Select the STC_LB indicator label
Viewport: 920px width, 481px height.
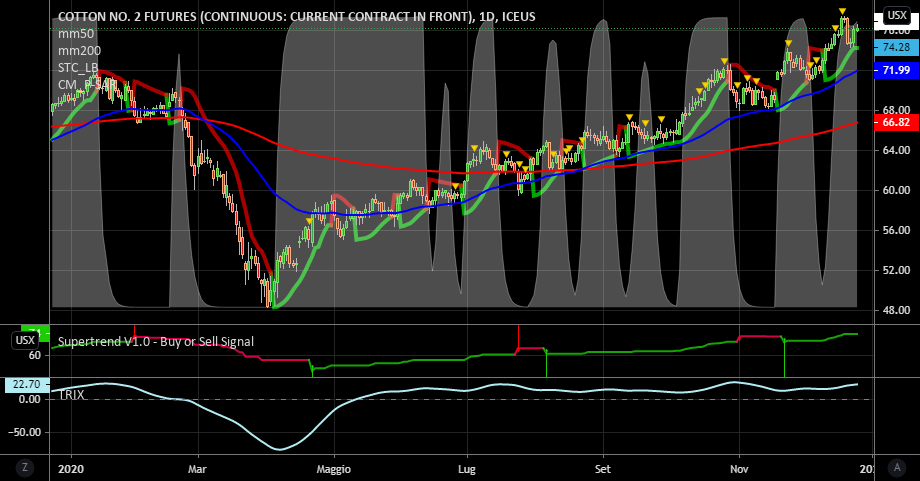pos(79,67)
